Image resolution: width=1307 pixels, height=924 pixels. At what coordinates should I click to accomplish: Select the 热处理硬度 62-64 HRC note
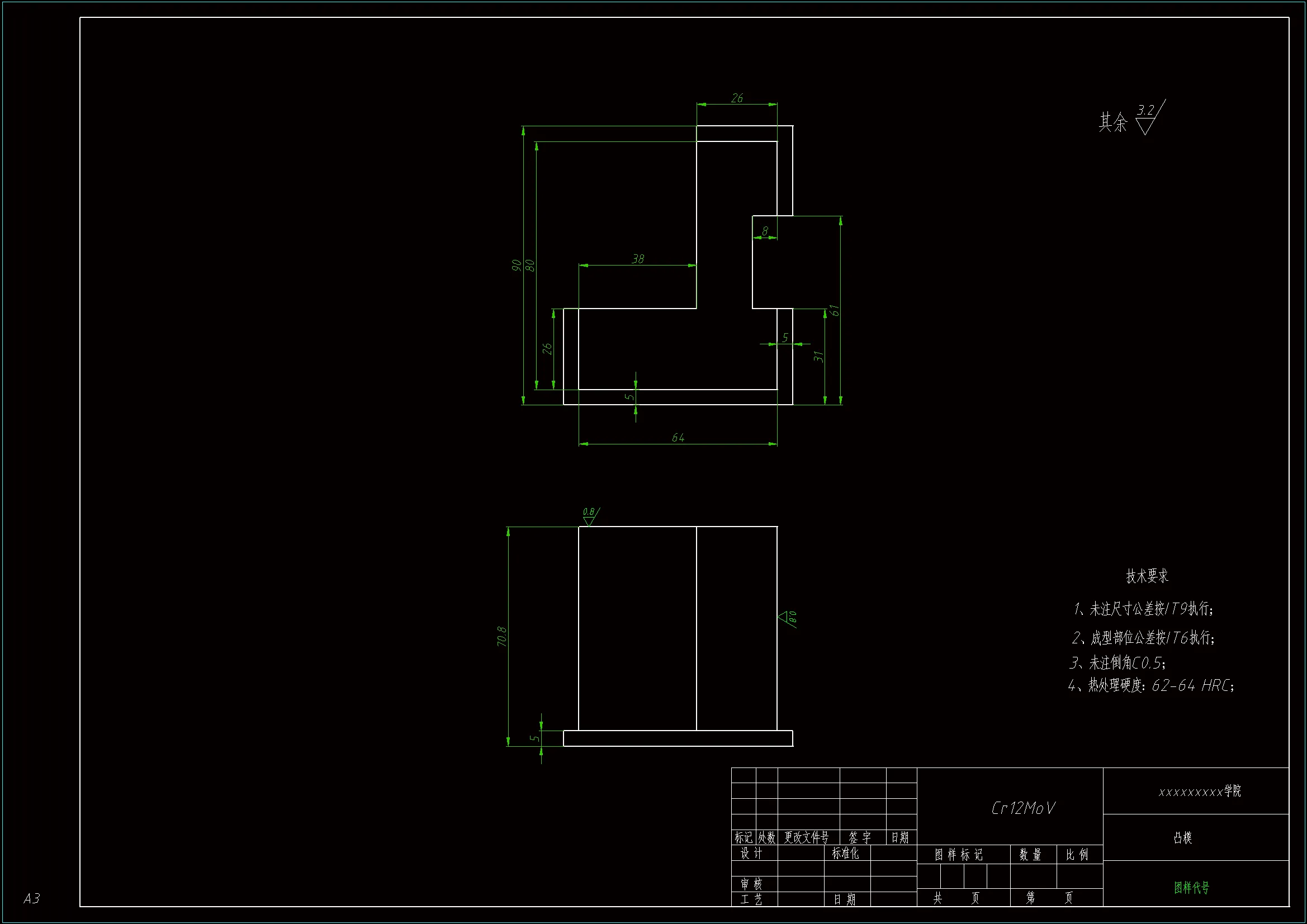point(1150,685)
